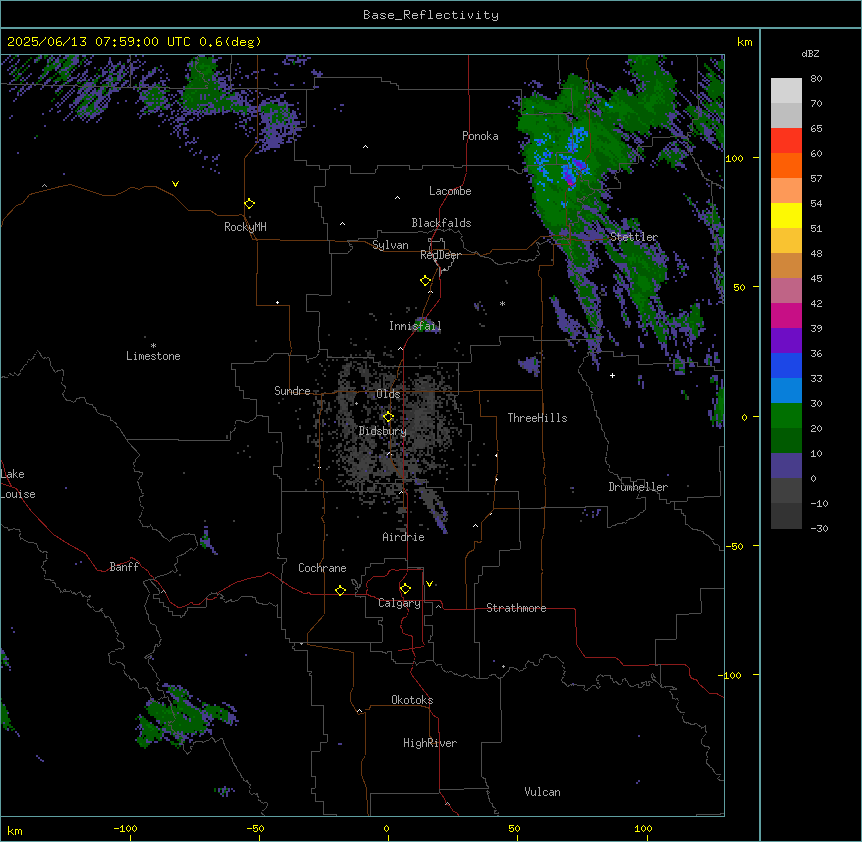Click the -50 tick on bottom axis

255,828
